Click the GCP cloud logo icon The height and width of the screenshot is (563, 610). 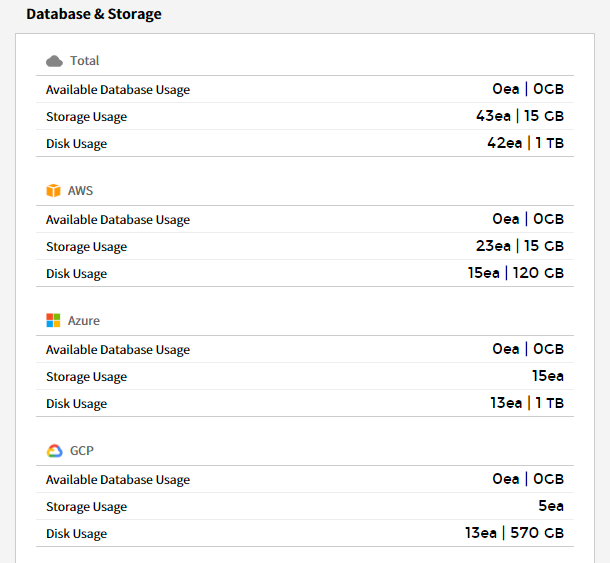[x=54, y=451]
